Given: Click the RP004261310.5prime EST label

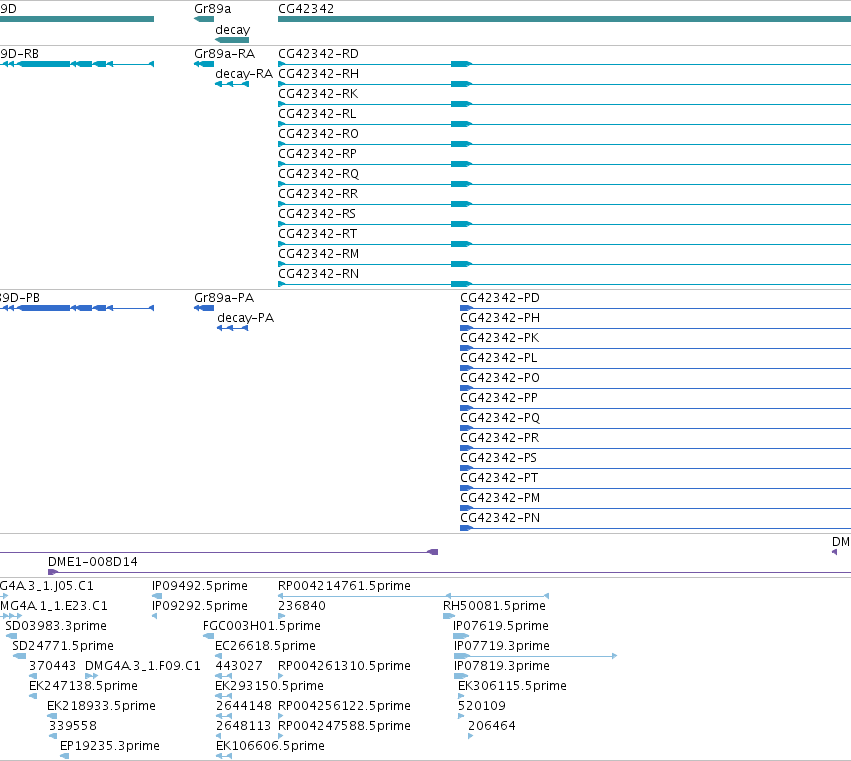Looking at the screenshot, I should [344, 667].
